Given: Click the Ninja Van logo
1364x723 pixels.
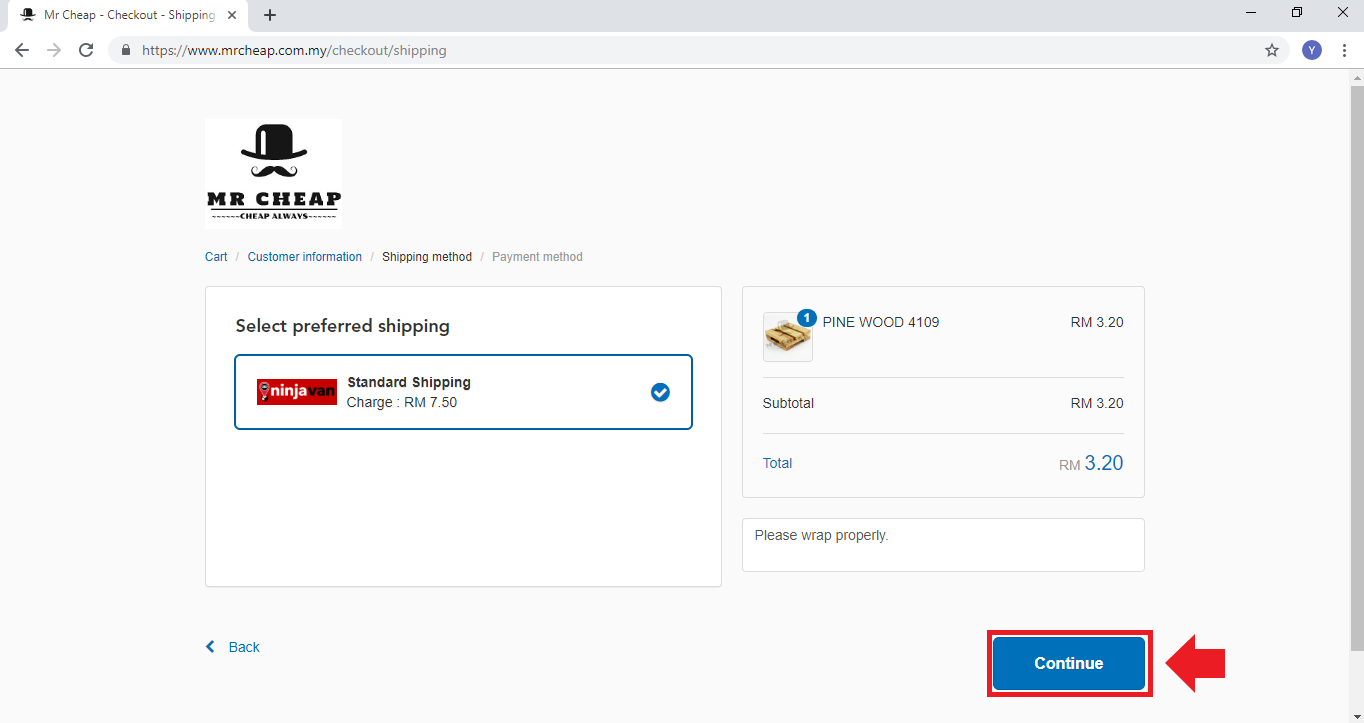Looking at the screenshot, I should 297,392.
